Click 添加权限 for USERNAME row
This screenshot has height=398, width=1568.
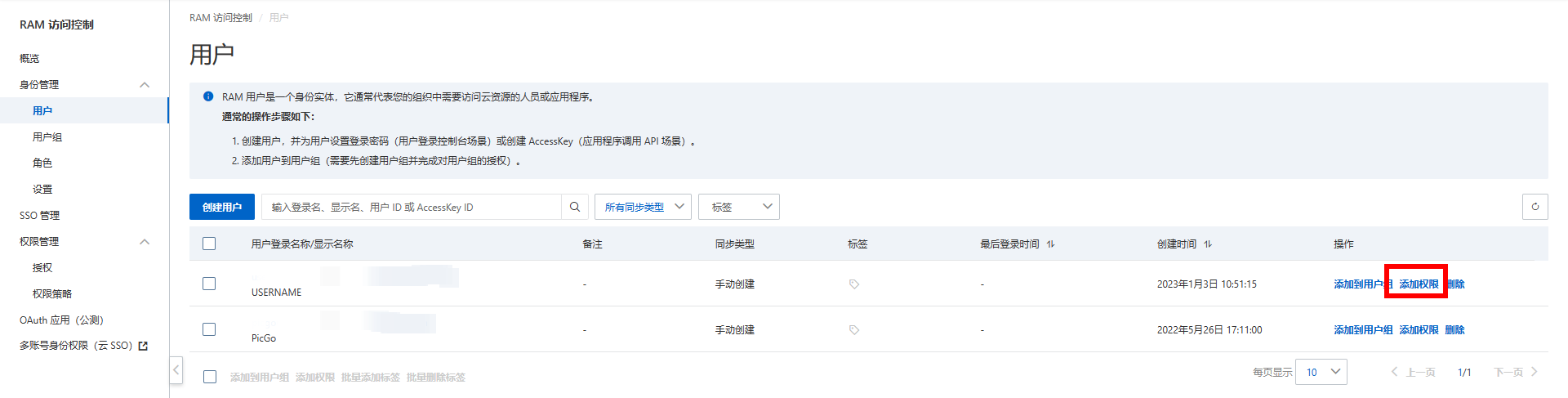pos(1419,284)
